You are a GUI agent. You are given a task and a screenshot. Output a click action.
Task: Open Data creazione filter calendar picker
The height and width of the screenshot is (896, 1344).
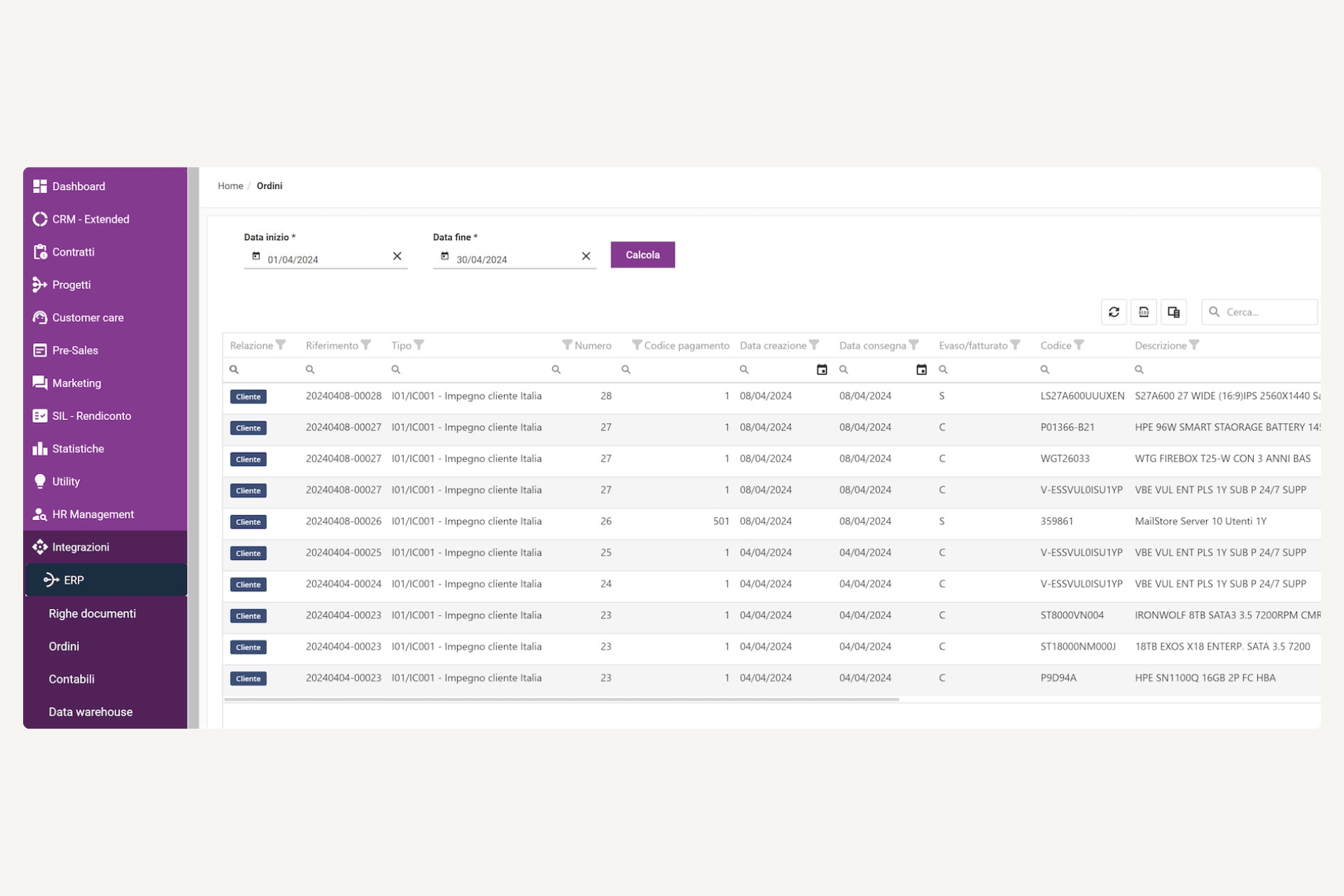tap(822, 370)
